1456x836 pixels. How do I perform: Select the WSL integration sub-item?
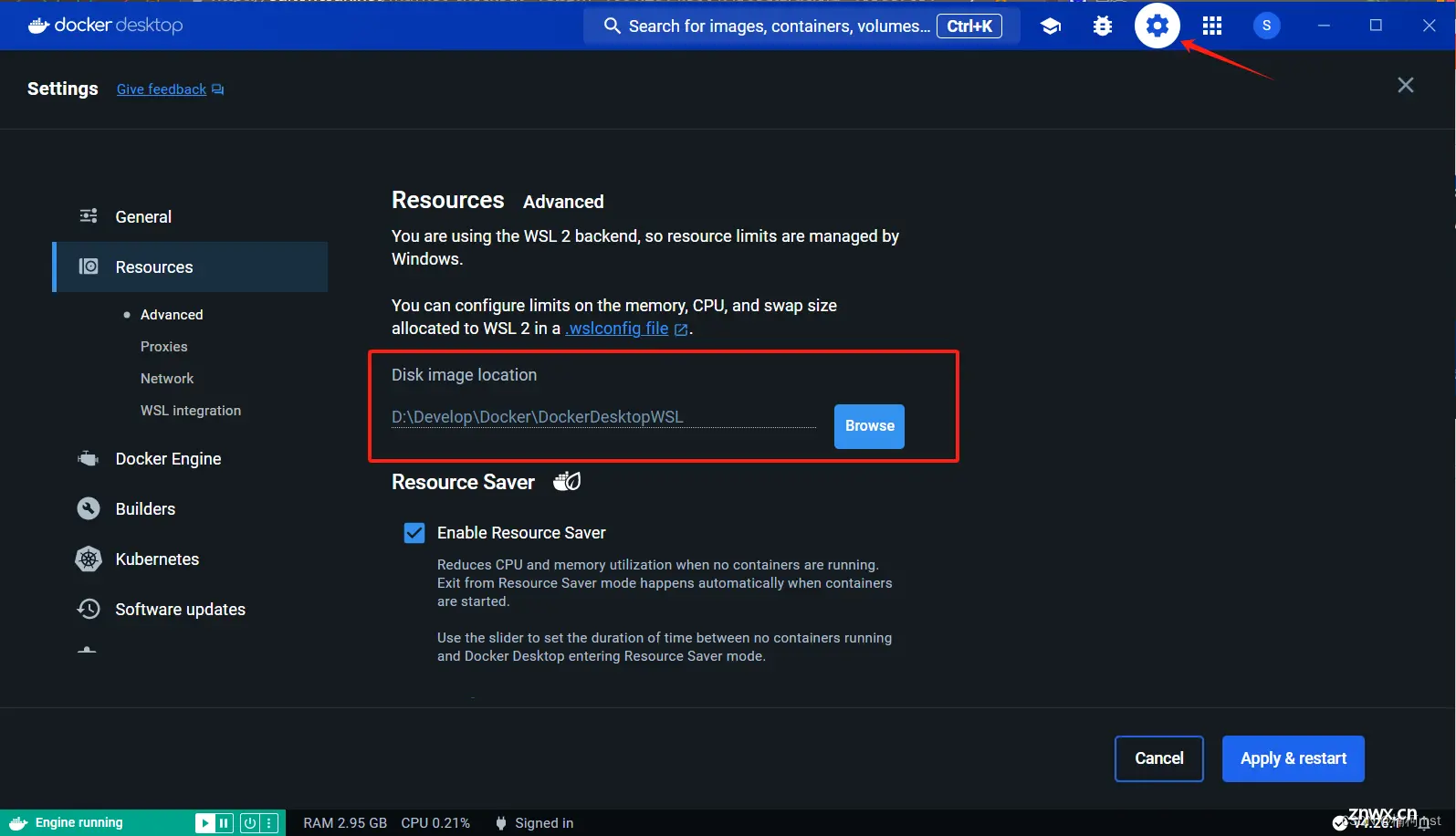pyautogui.click(x=191, y=411)
